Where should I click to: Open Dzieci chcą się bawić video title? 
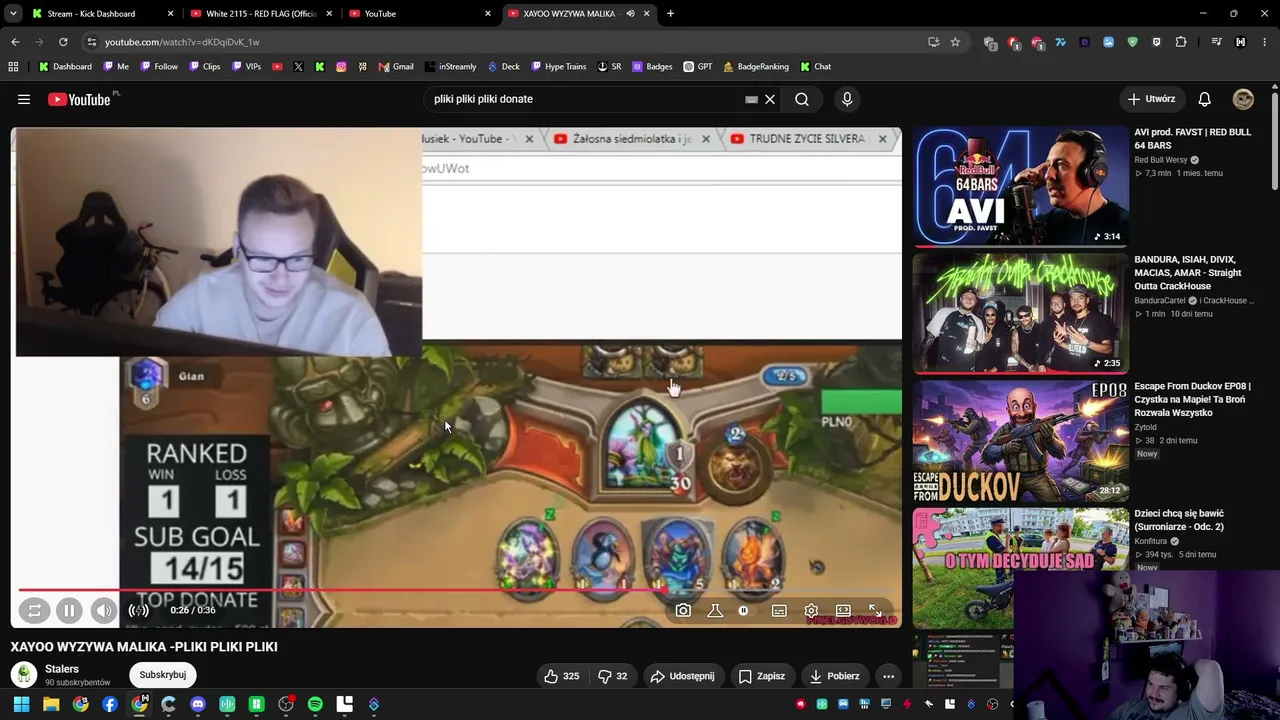[x=1179, y=520]
